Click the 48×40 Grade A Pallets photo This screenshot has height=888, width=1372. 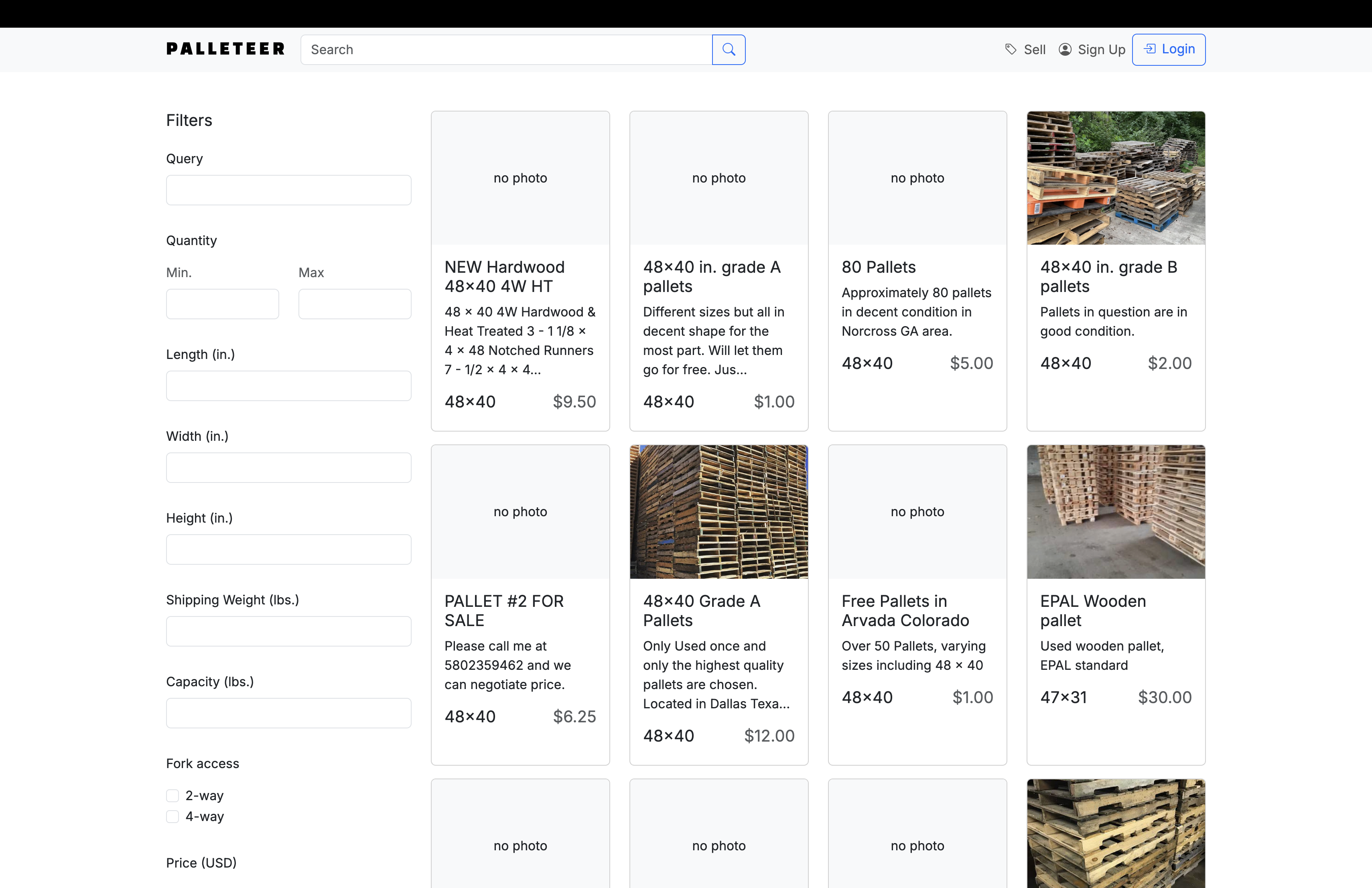719,512
